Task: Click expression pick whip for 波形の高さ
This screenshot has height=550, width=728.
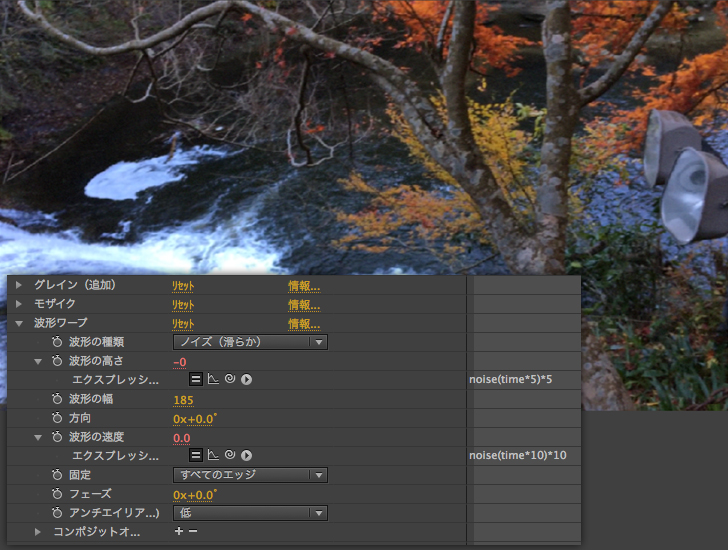Action: pos(229,380)
